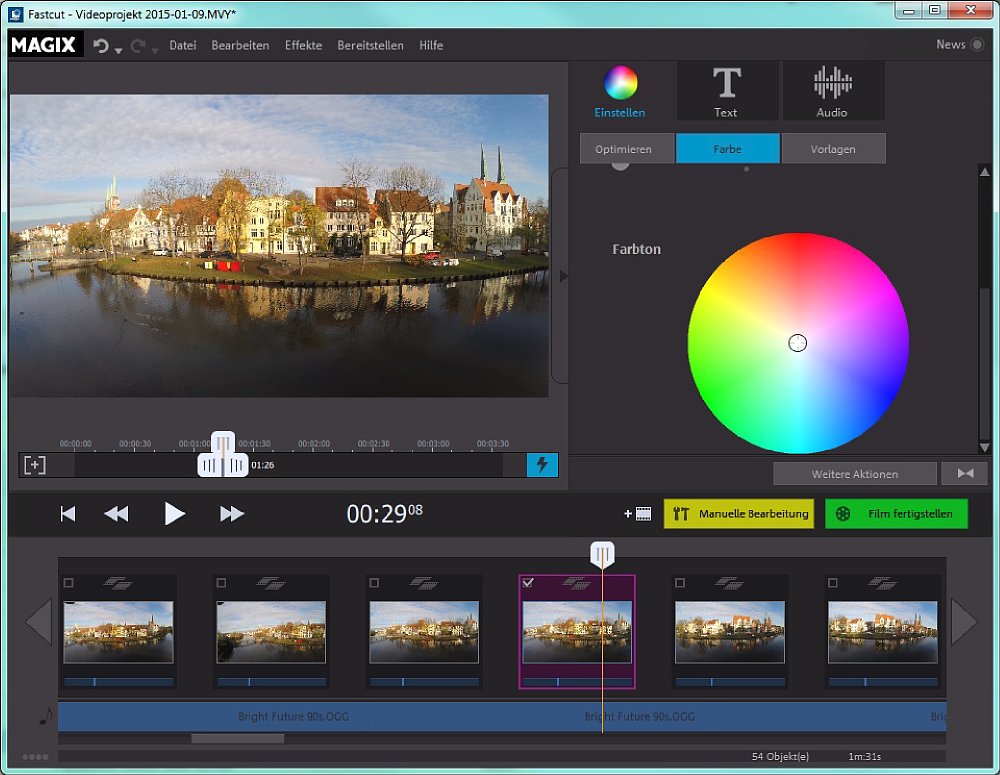Screen dimensions: 1000x775
Task: Uncheck the selected purple clip checkbox
Action: click(528, 583)
